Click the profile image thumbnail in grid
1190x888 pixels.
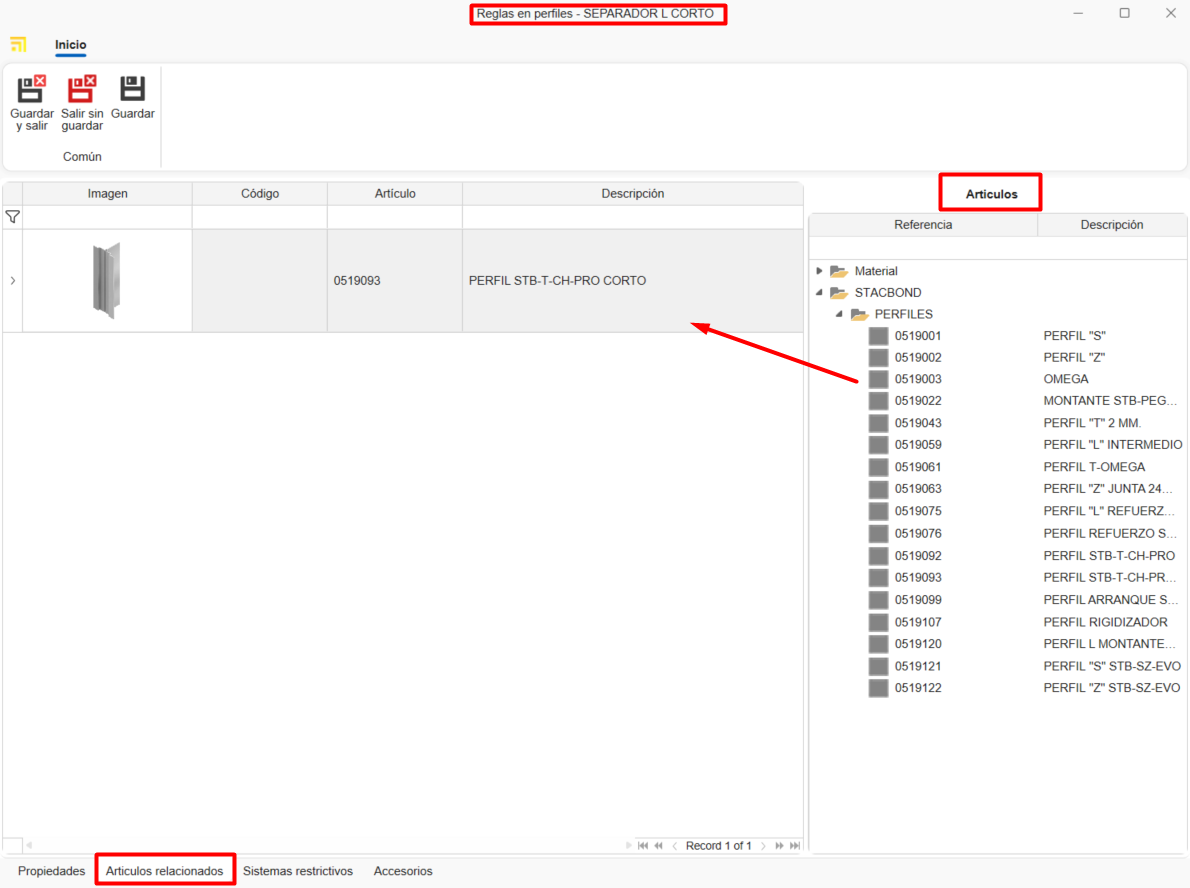[x=107, y=281]
